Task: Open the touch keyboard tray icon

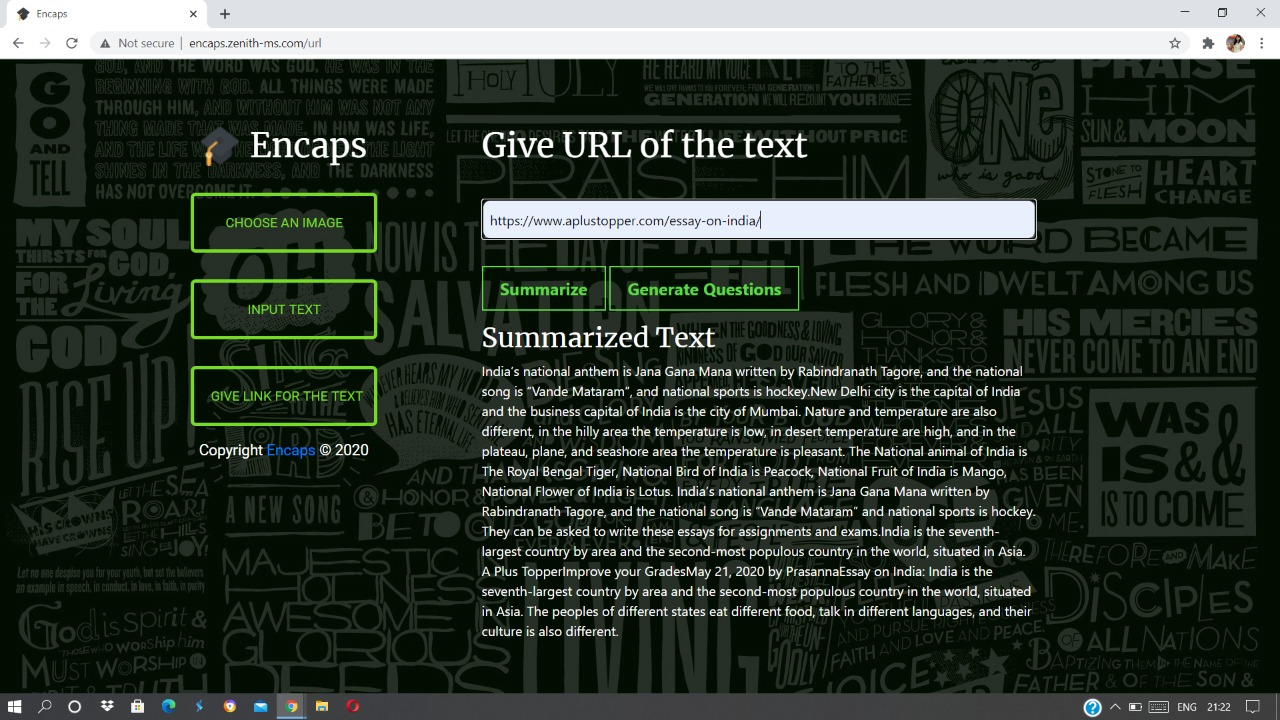Action: click(1159, 707)
